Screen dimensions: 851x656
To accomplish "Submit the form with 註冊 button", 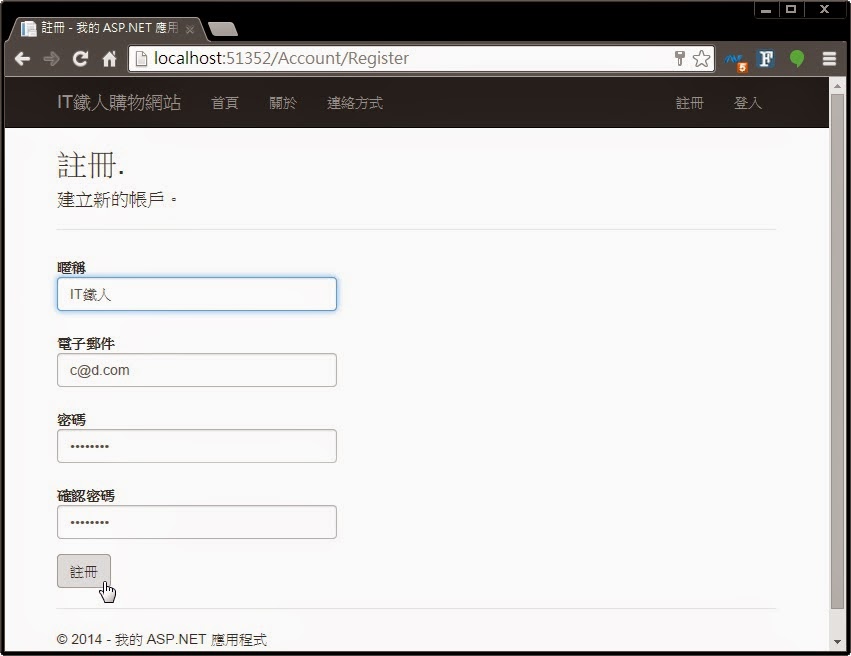I will (x=84, y=571).
